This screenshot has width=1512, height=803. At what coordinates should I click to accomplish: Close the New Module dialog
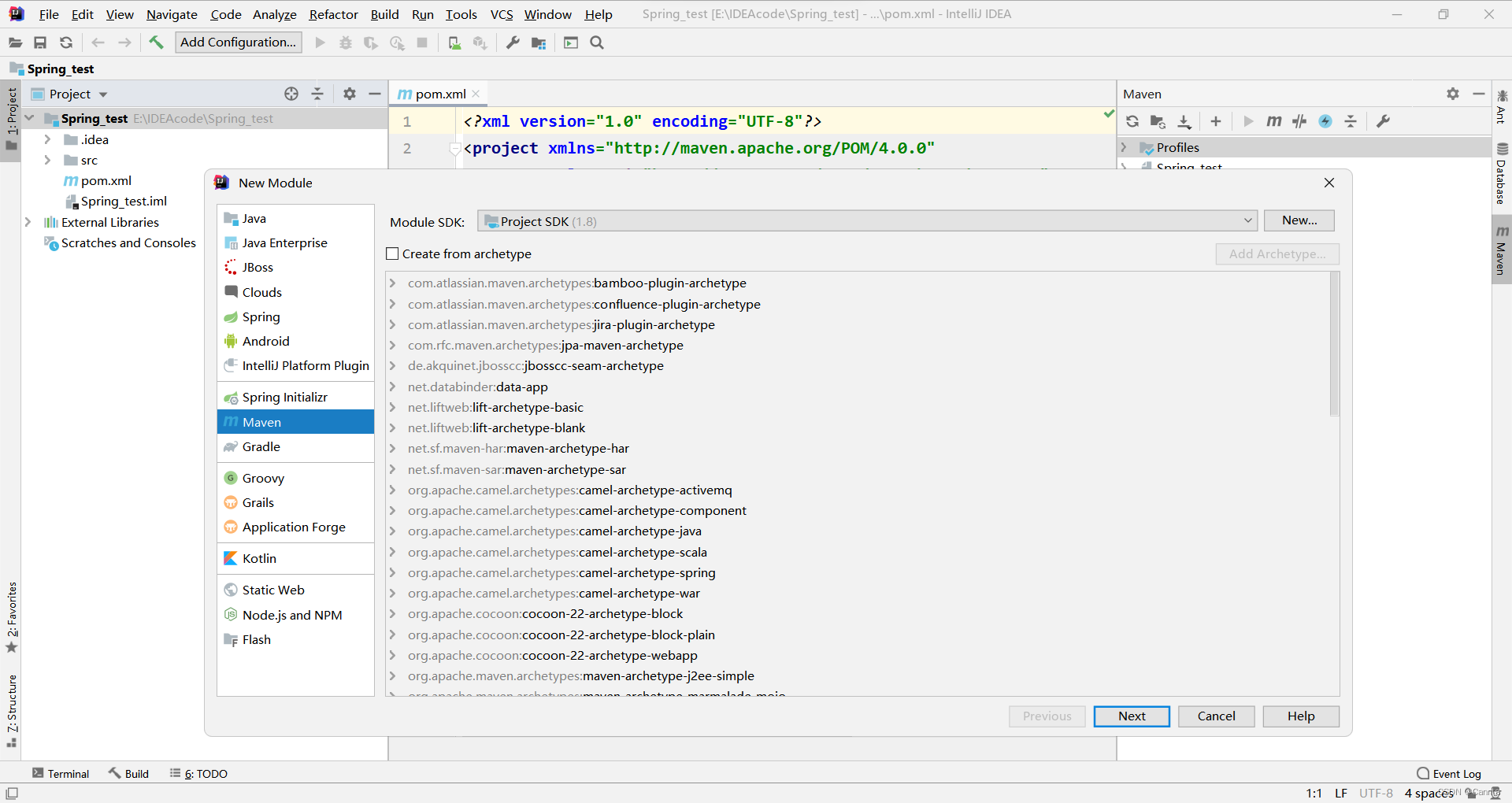[1329, 183]
